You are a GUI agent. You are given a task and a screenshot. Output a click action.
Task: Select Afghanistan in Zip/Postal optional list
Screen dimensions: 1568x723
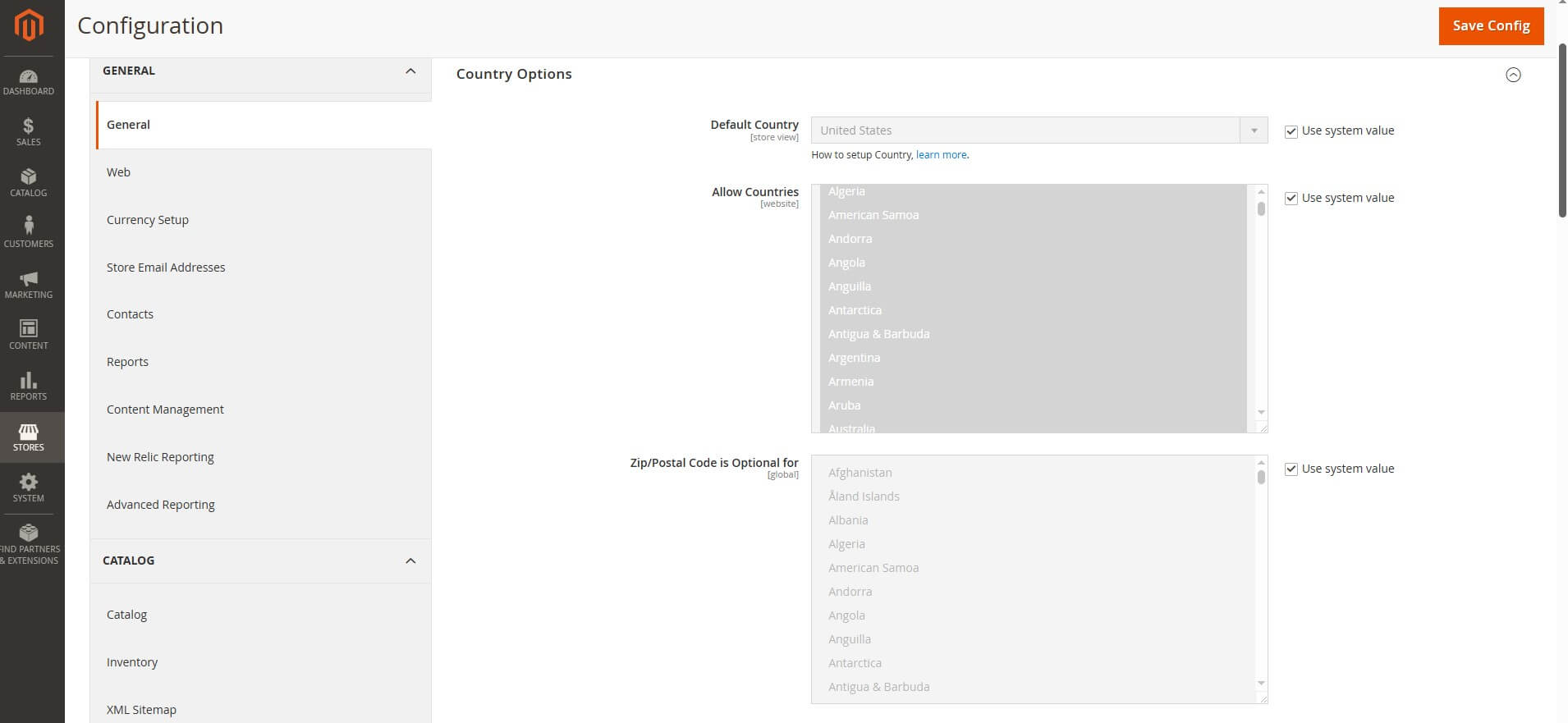click(x=1033, y=473)
